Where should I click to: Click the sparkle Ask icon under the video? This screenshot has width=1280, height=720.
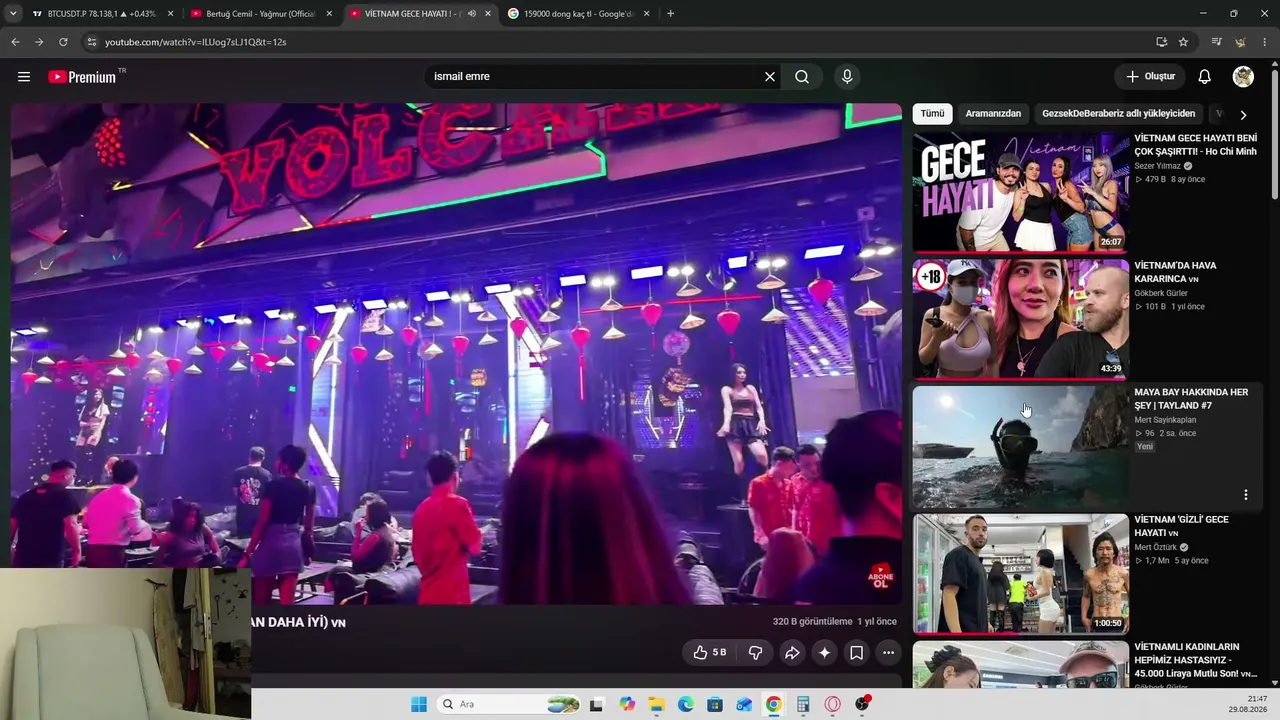pos(824,653)
